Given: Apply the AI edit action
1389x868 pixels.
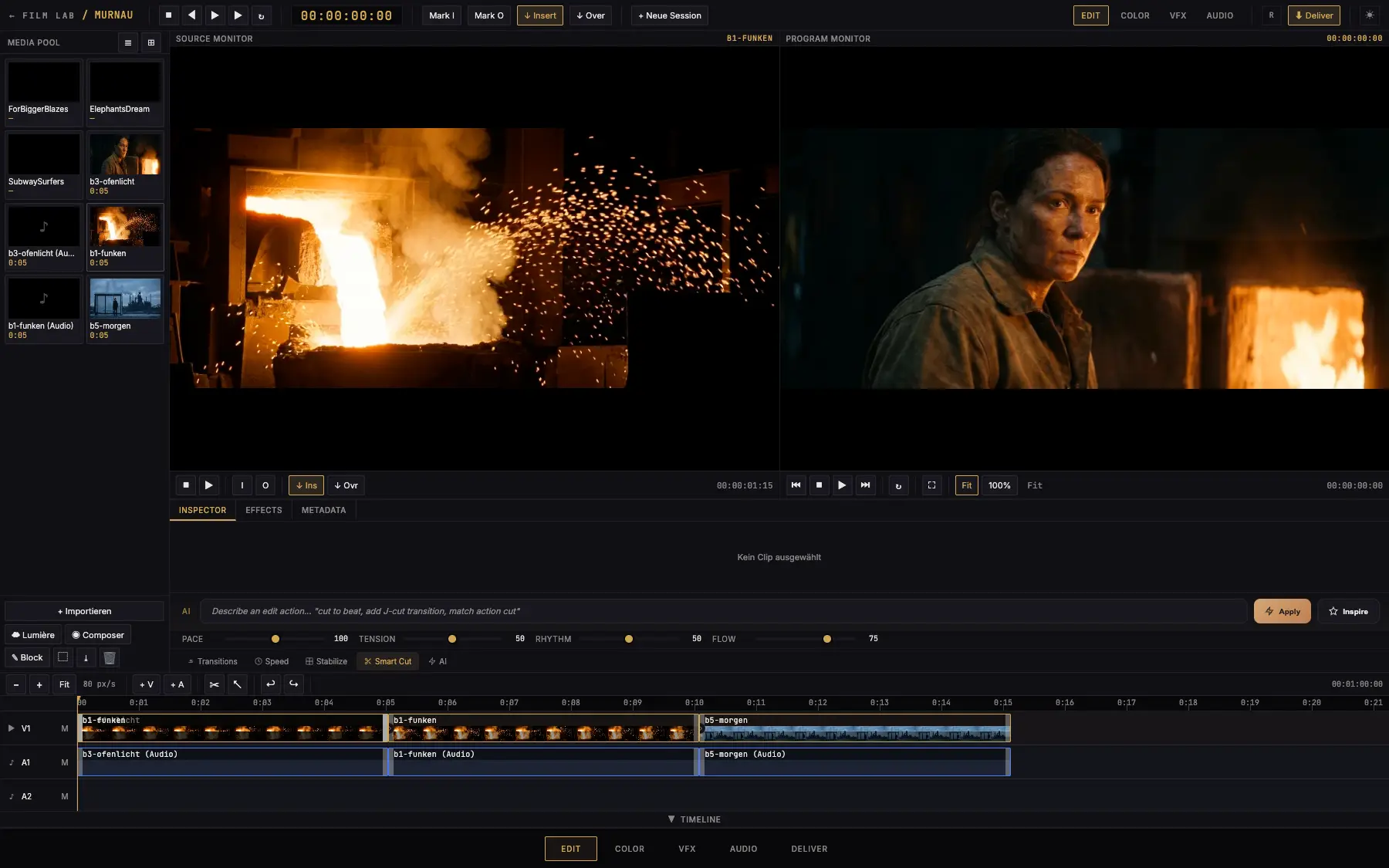Looking at the screenshot, I should click(1283, 611).
